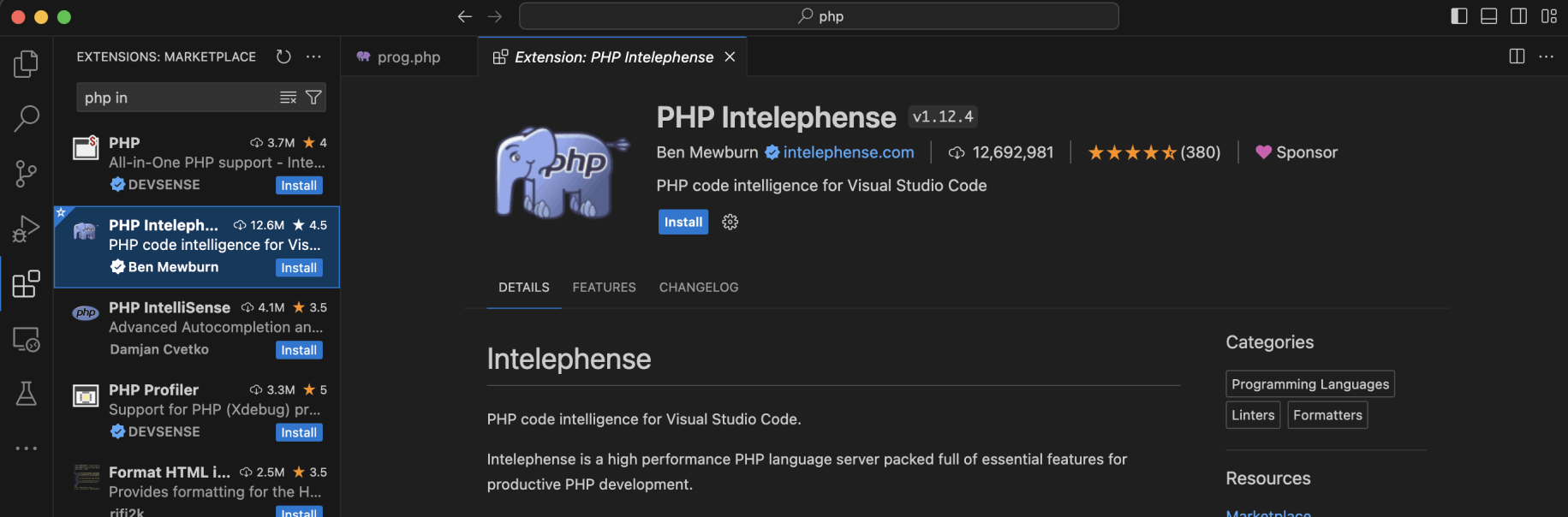Open Views and More Actions in Extensions header
The image size is (1568, 517).
click(314, 56)
